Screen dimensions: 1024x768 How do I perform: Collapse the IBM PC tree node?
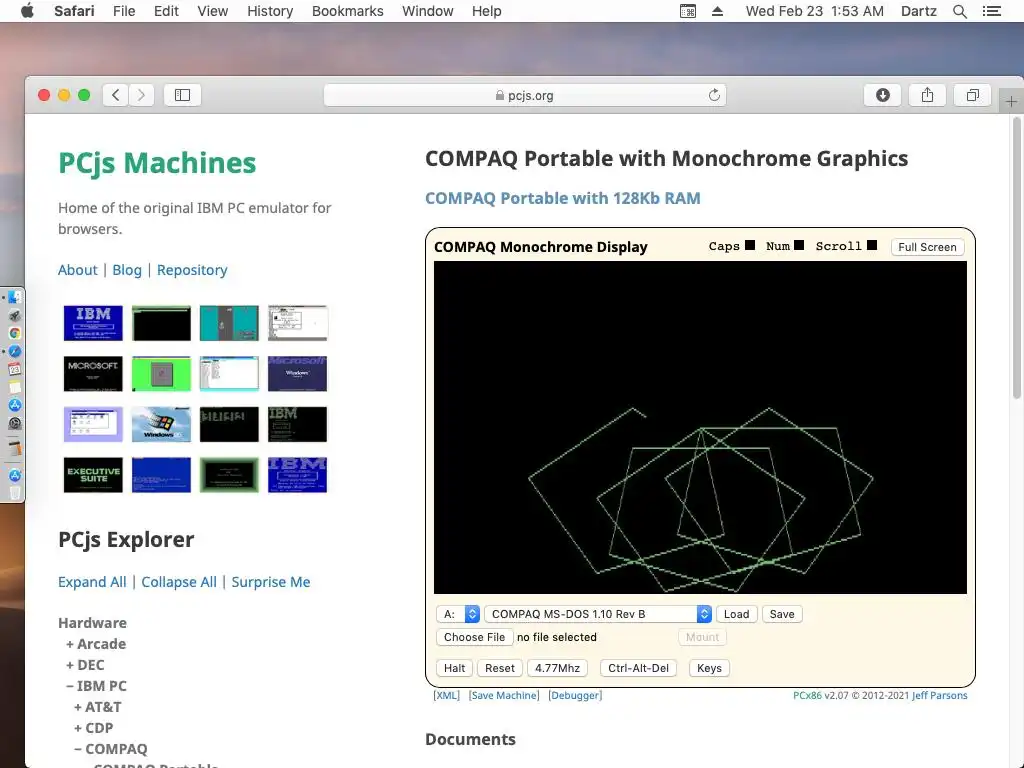coord(96,686)
